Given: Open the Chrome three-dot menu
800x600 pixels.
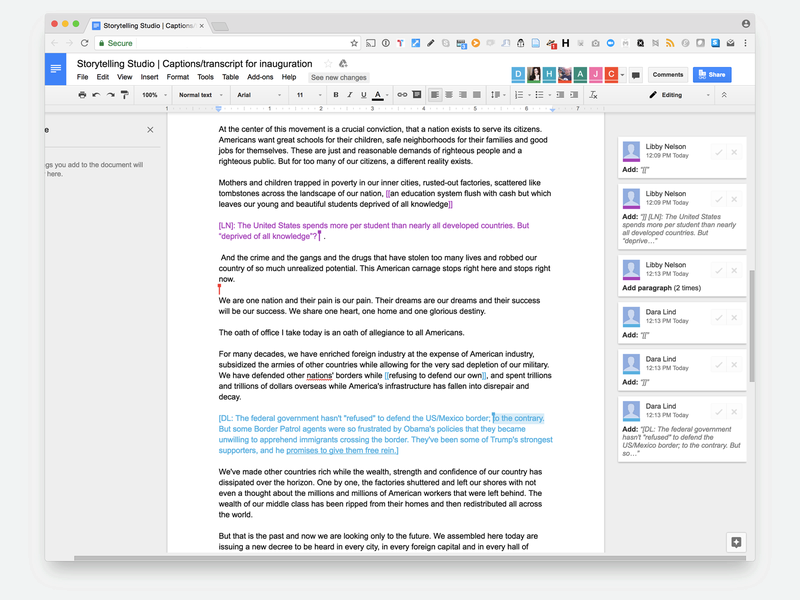Looking at the screenshot, I should (x=745, y=43).
